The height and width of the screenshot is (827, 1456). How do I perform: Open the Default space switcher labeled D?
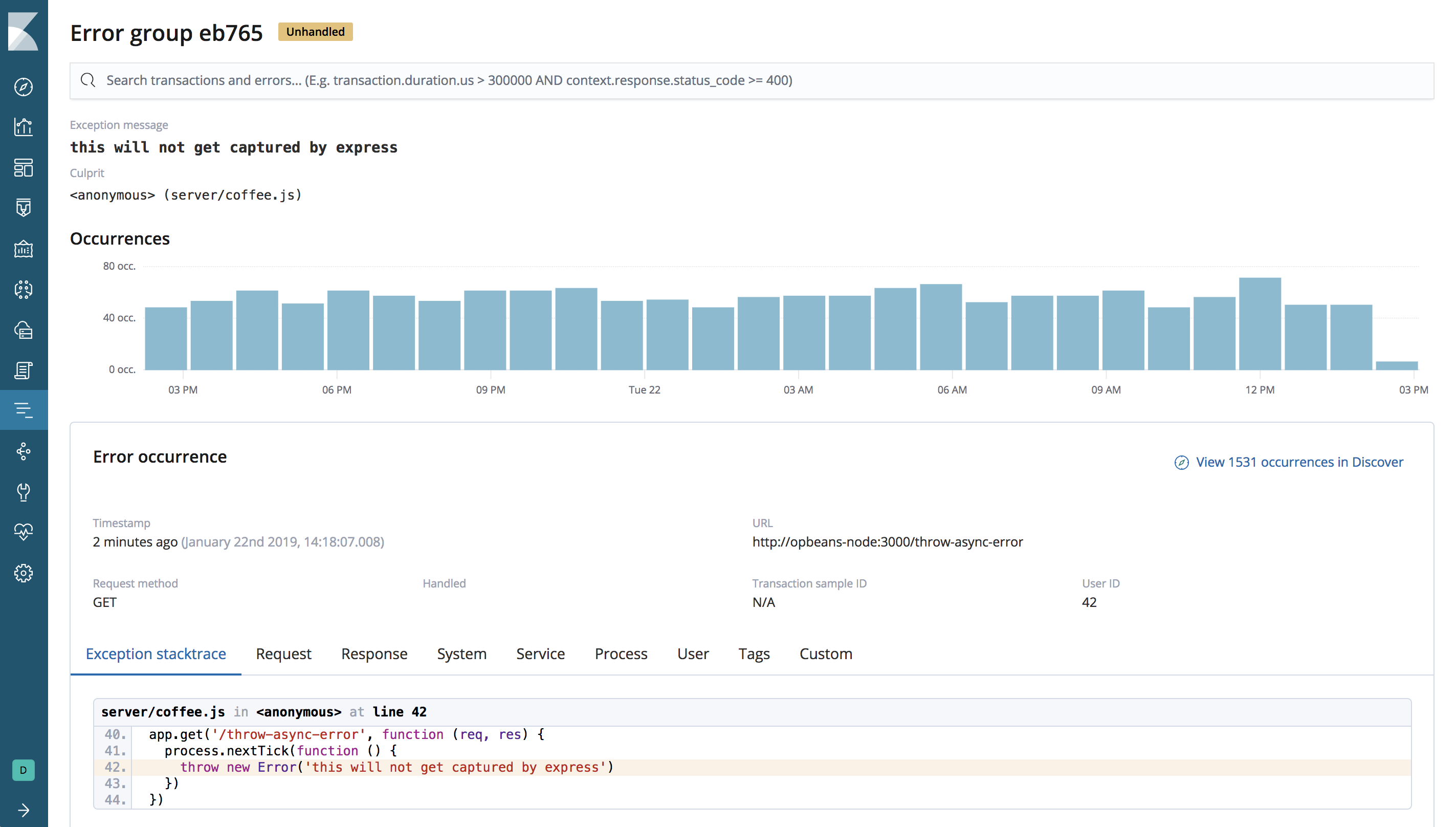pyautogui.click(x=23, y=770)
